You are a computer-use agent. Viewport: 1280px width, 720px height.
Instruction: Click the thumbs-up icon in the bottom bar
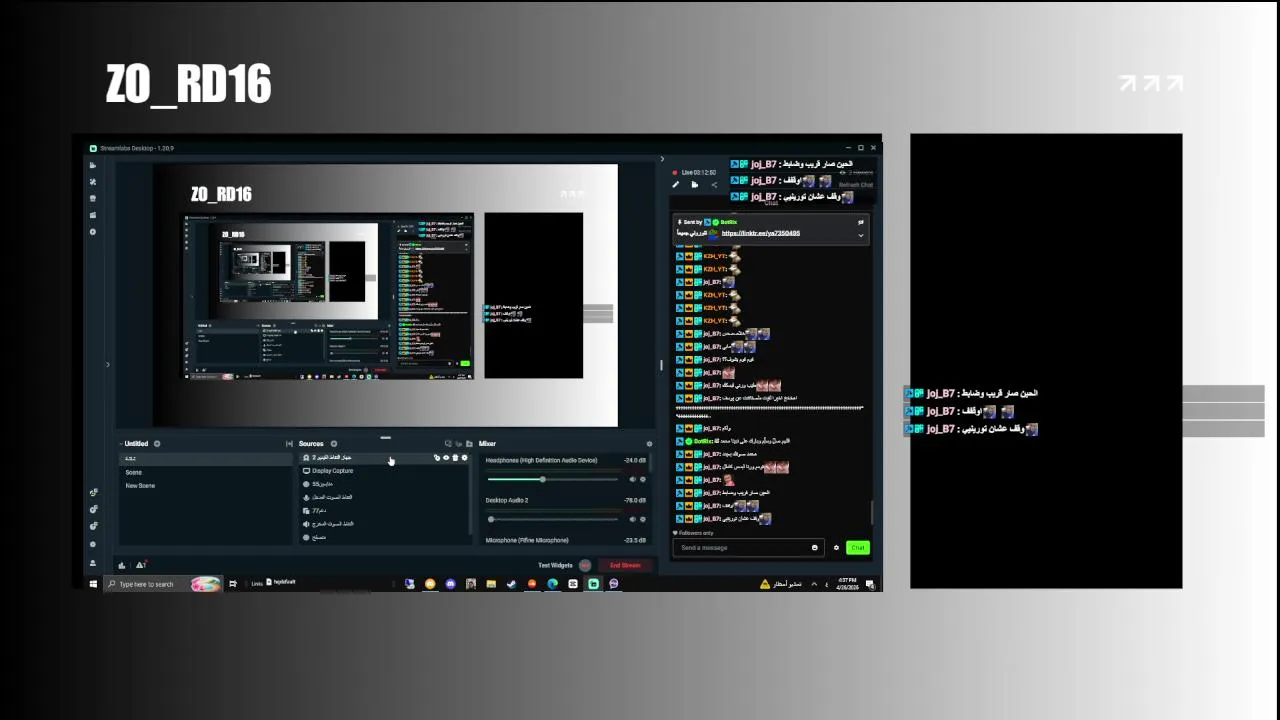[x=122, y=565]
